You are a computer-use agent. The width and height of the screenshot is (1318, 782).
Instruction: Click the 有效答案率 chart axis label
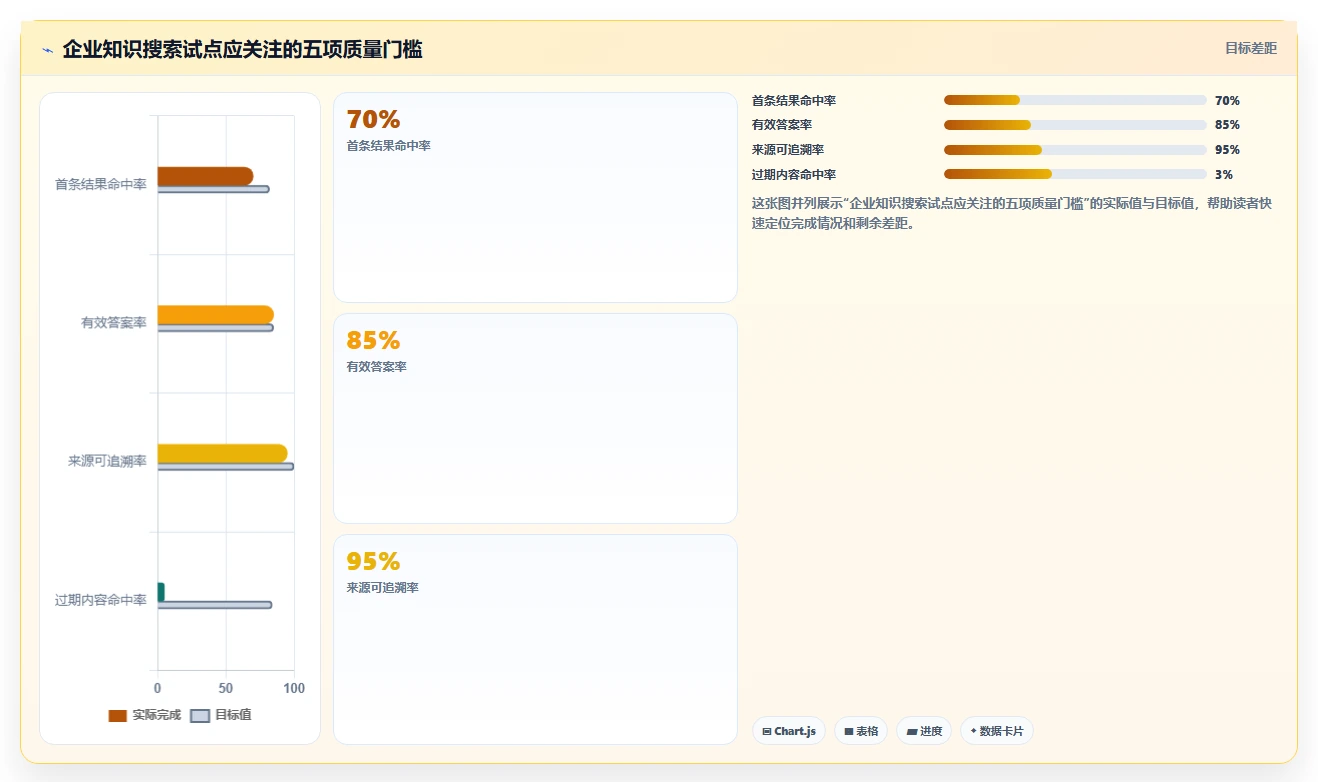pos(113,322)
